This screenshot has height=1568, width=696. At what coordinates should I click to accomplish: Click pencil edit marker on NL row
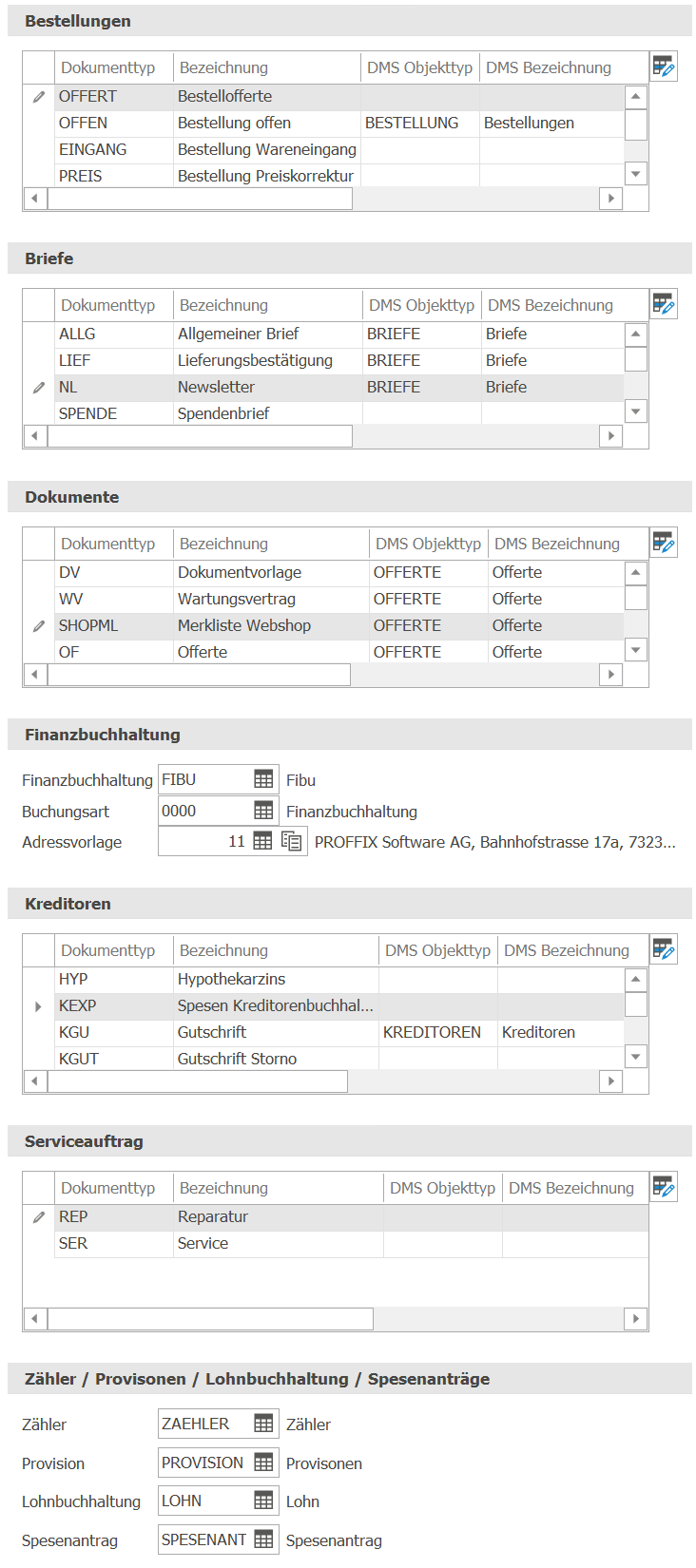(38, 387)
